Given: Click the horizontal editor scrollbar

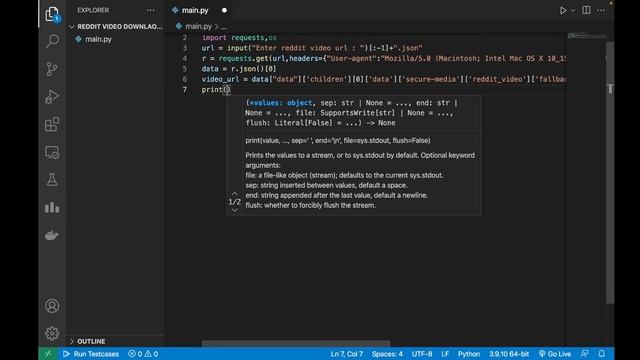Looking at the screenshot, I should [296, 343].
